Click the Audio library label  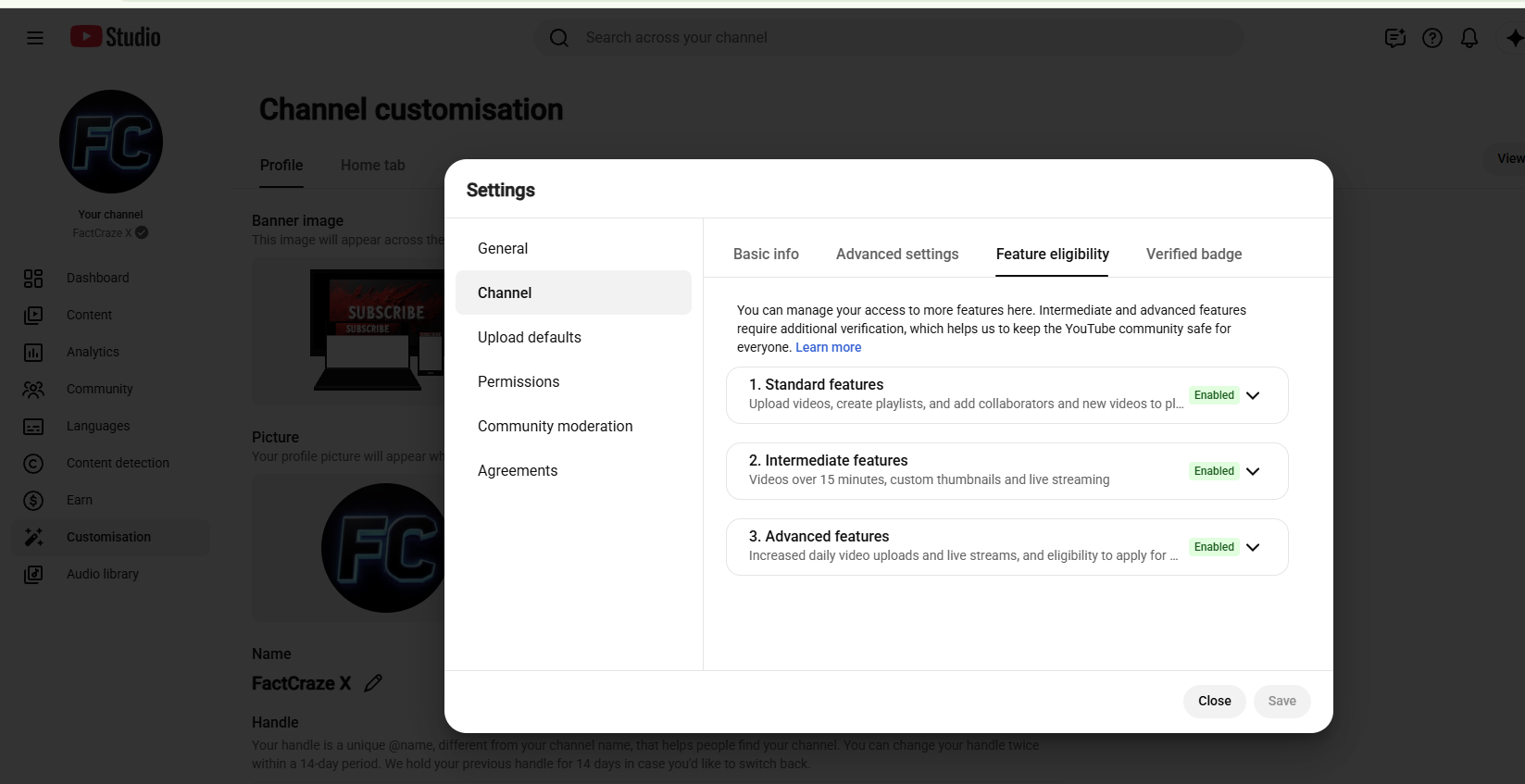click(x=103, y=574)
